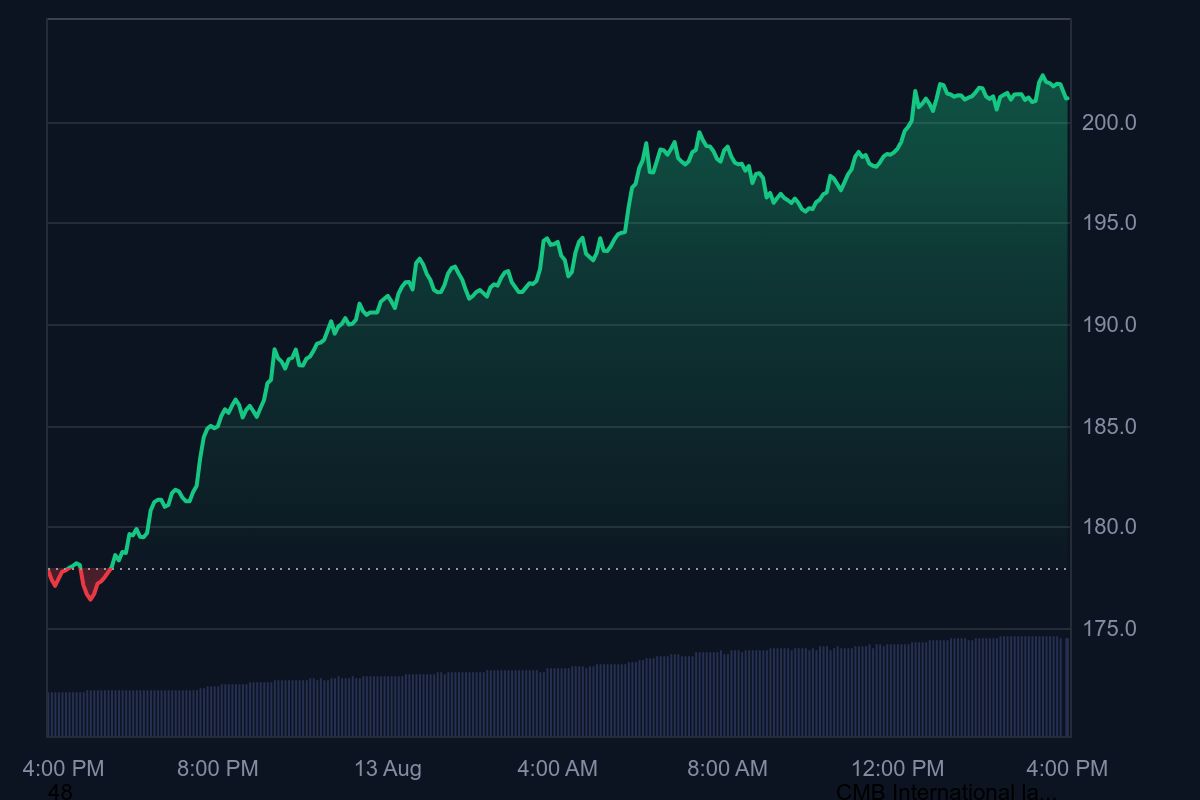Click the 190.0 gridline label

[x=1113, y=324]
